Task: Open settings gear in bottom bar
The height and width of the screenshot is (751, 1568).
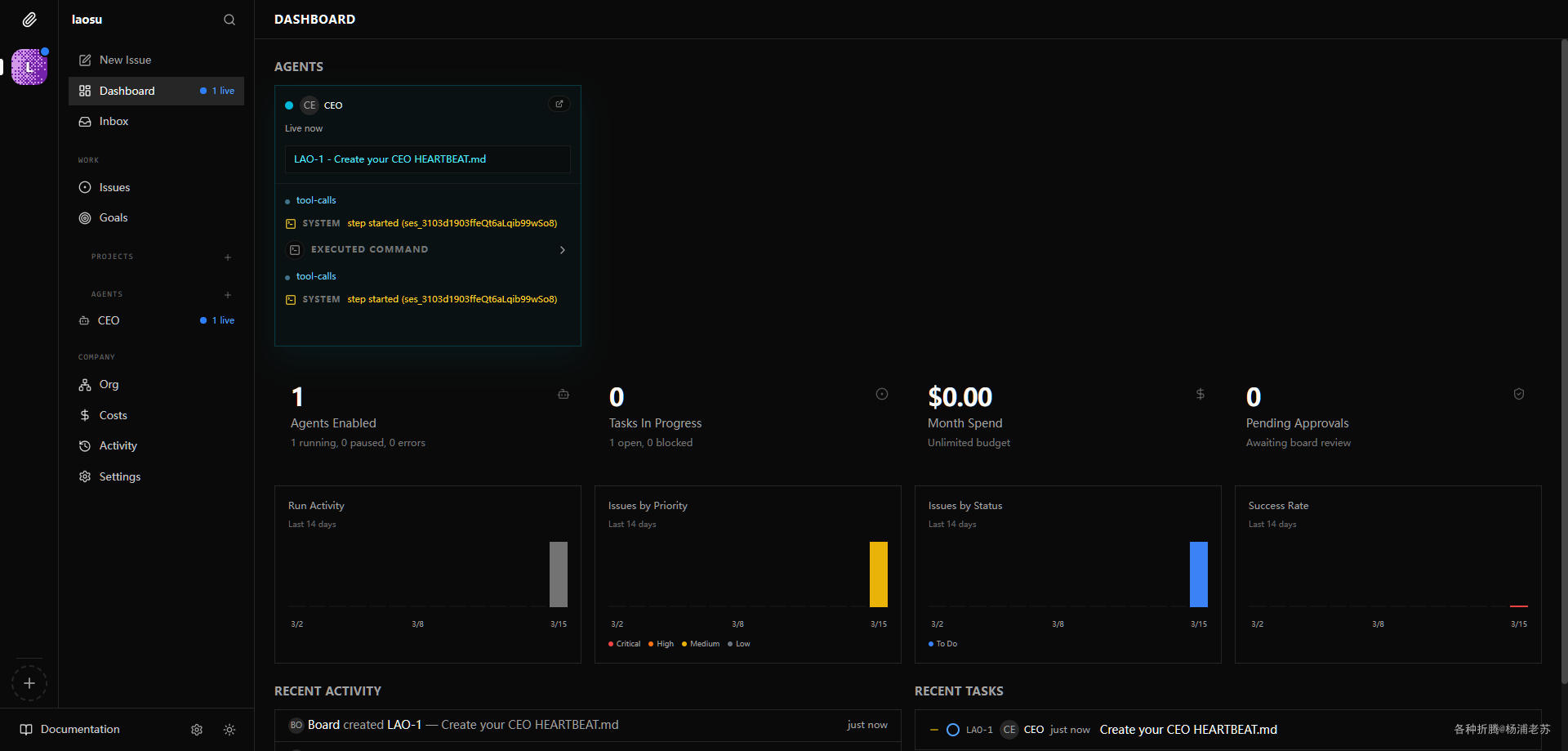Action: pyautogui.click(x=197, y=730)
